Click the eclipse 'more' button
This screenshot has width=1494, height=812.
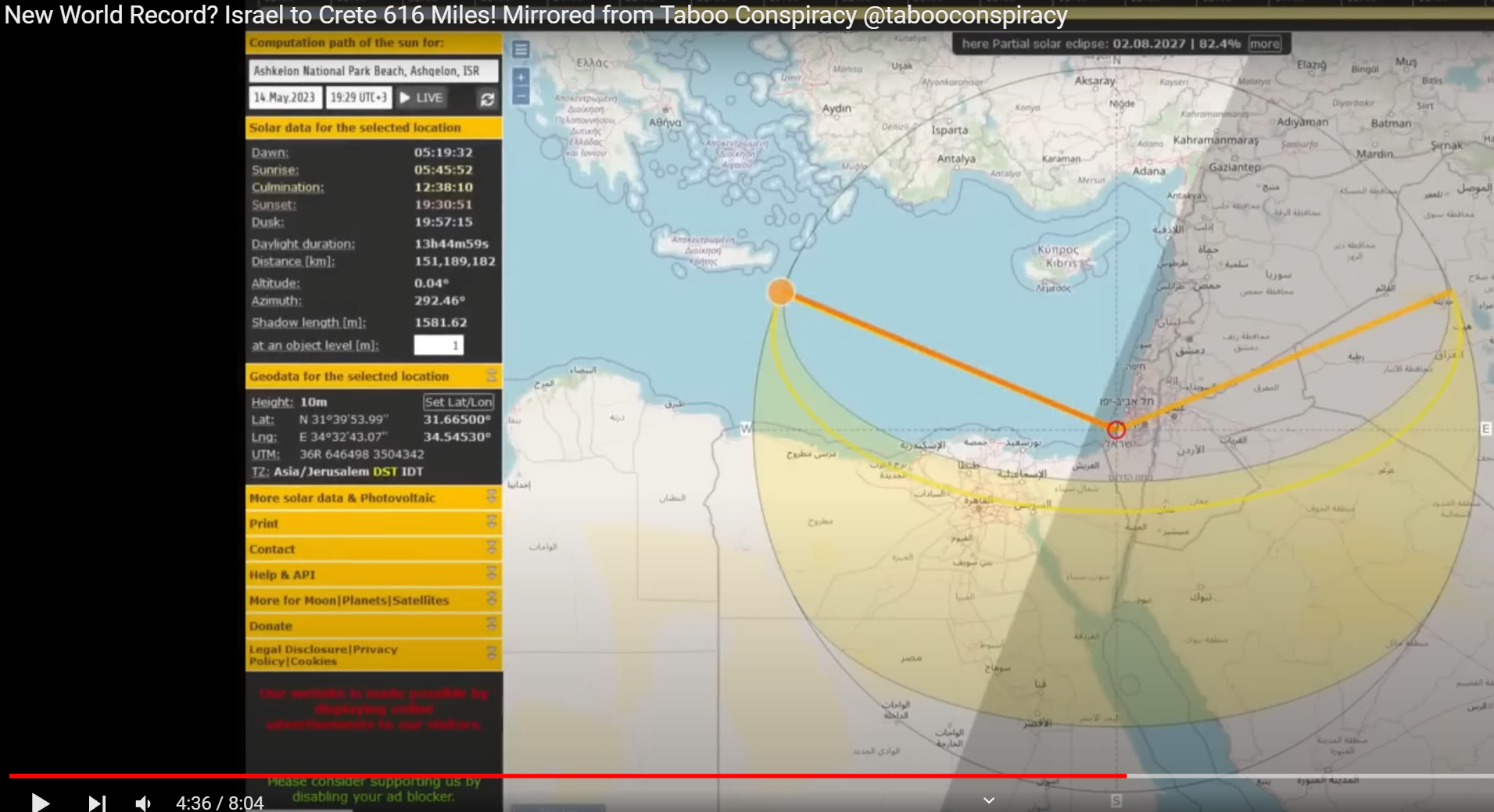(1264, 44)
